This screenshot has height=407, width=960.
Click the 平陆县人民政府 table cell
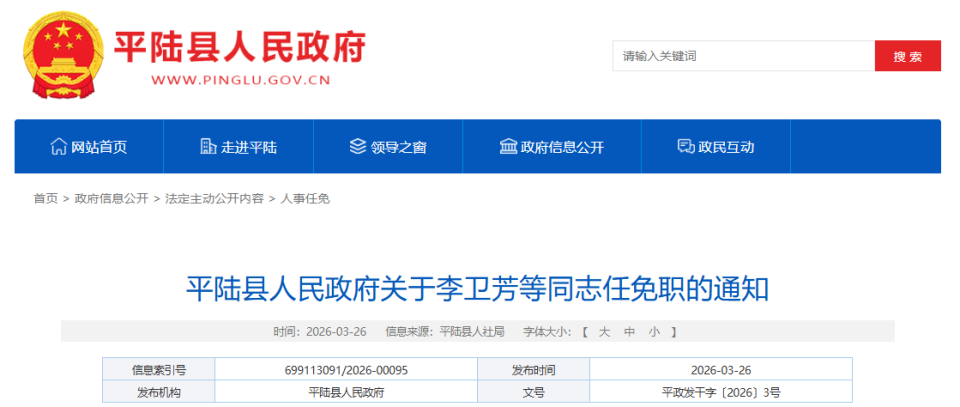346,393
